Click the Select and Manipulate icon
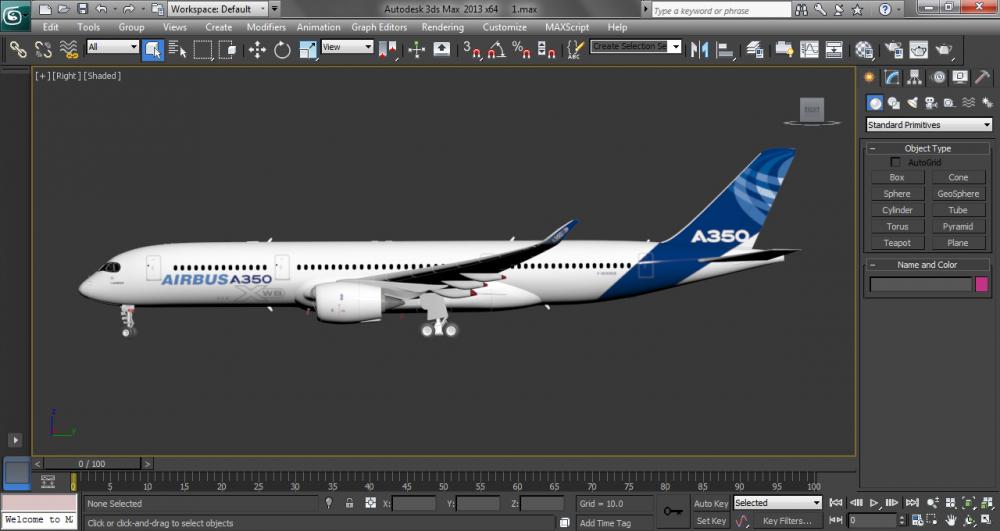This screenshot has width=1000, height=531. (x=416, y=49)
